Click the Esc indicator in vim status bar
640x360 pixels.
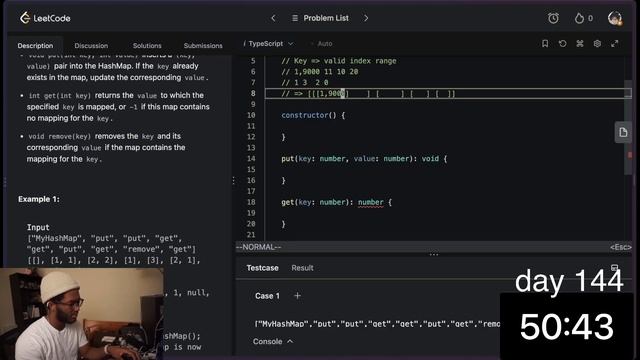620,247
